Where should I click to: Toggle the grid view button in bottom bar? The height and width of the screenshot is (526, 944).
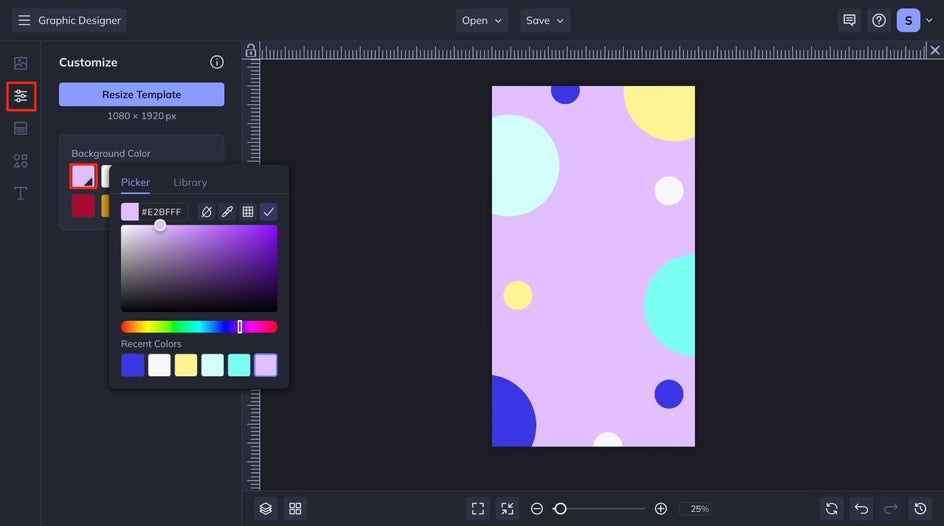[x=295, y=509]
